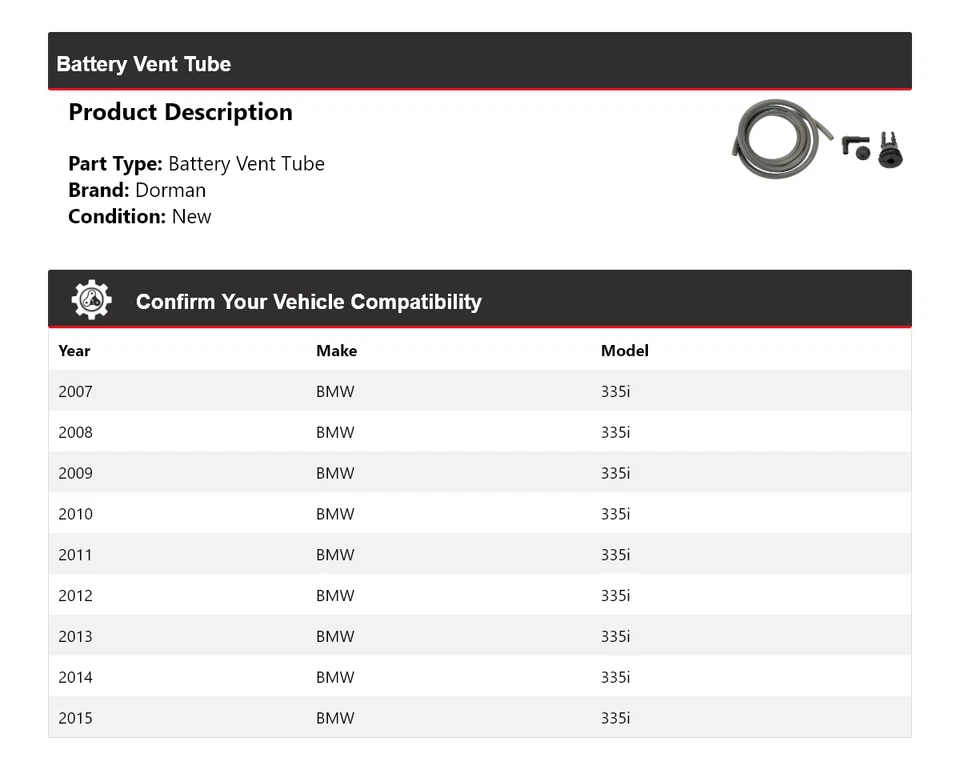The image size is (960, 770).
Task: Select the Make column header
Action: coord(336,351)
